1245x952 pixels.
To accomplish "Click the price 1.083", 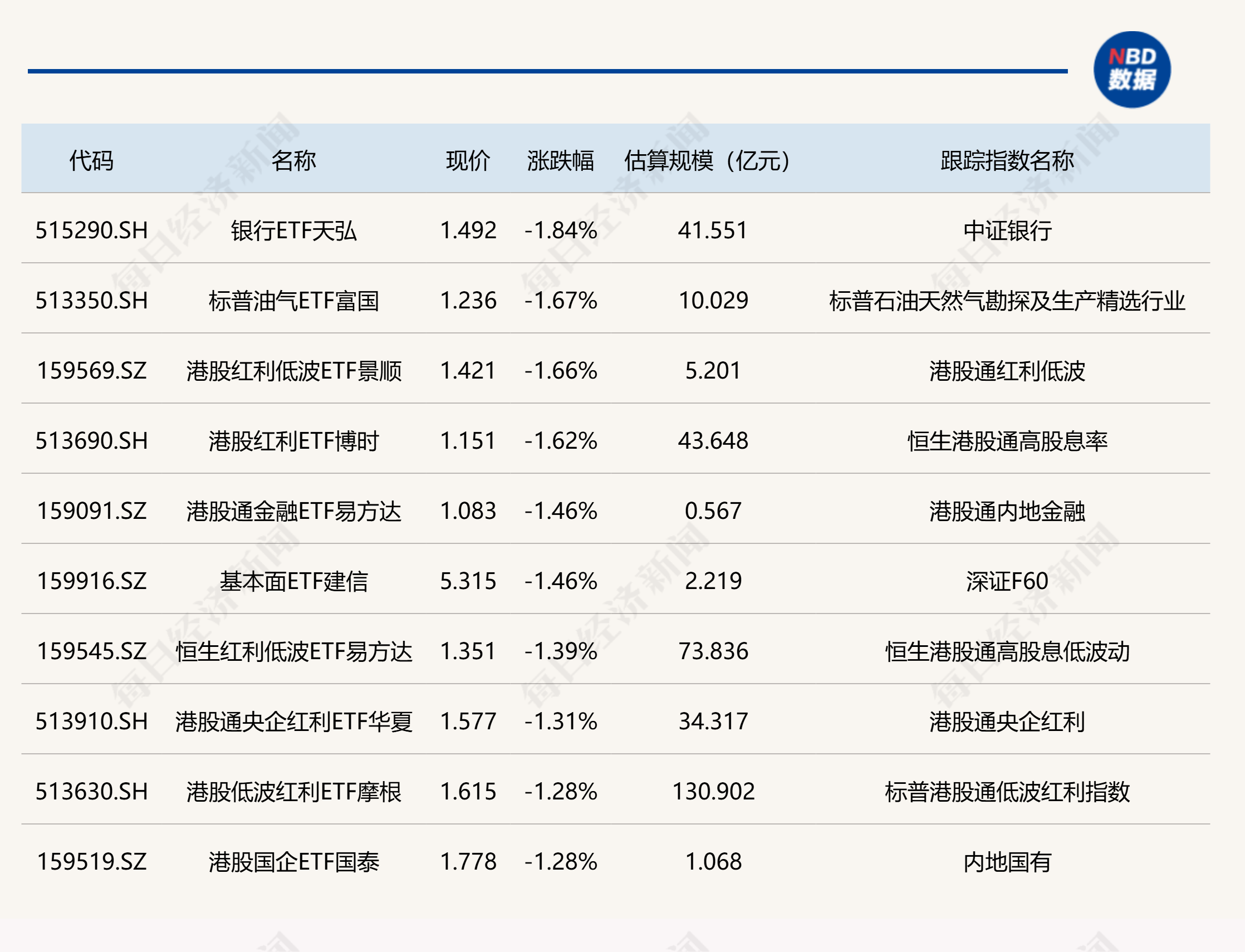I will [x=468, y=511].
